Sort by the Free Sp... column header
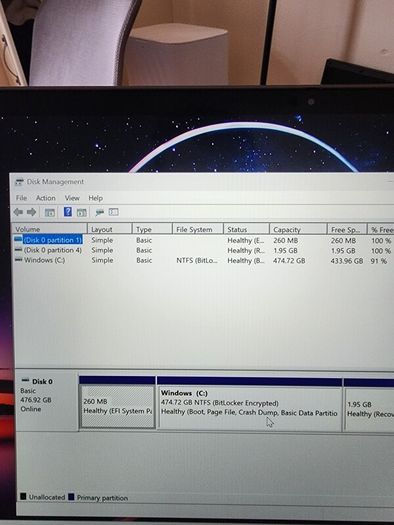The width and height of the screenshot is (394, 525). pos(347,230)
